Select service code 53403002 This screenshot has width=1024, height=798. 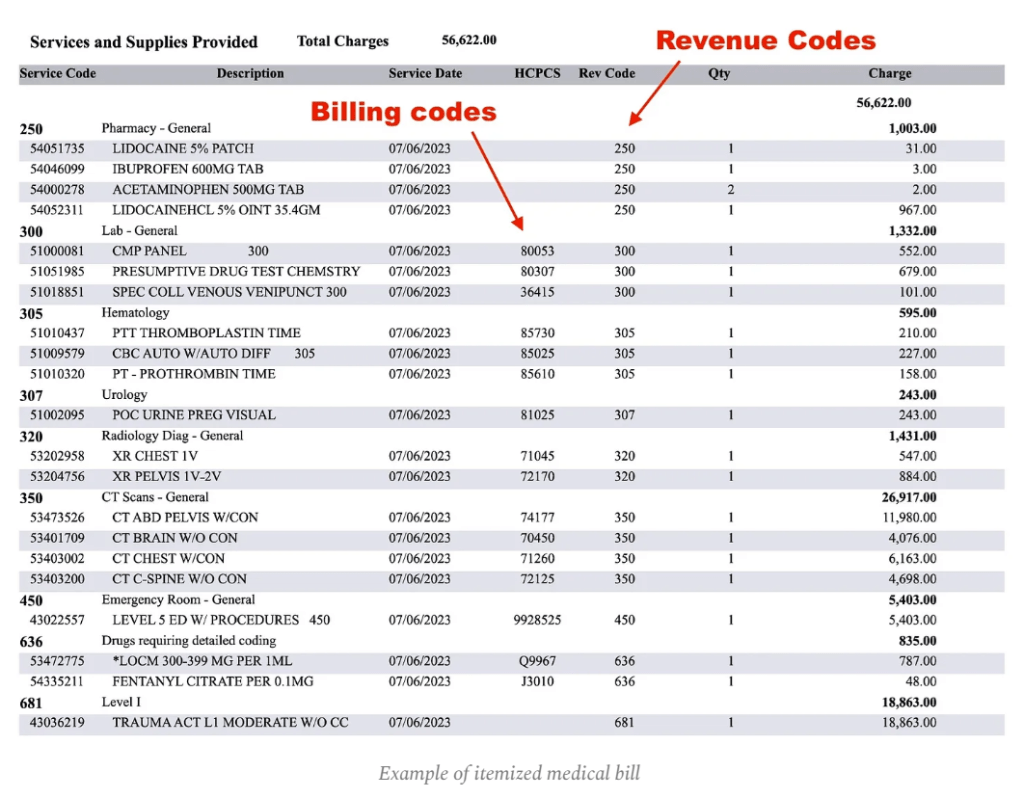(57, 559)
